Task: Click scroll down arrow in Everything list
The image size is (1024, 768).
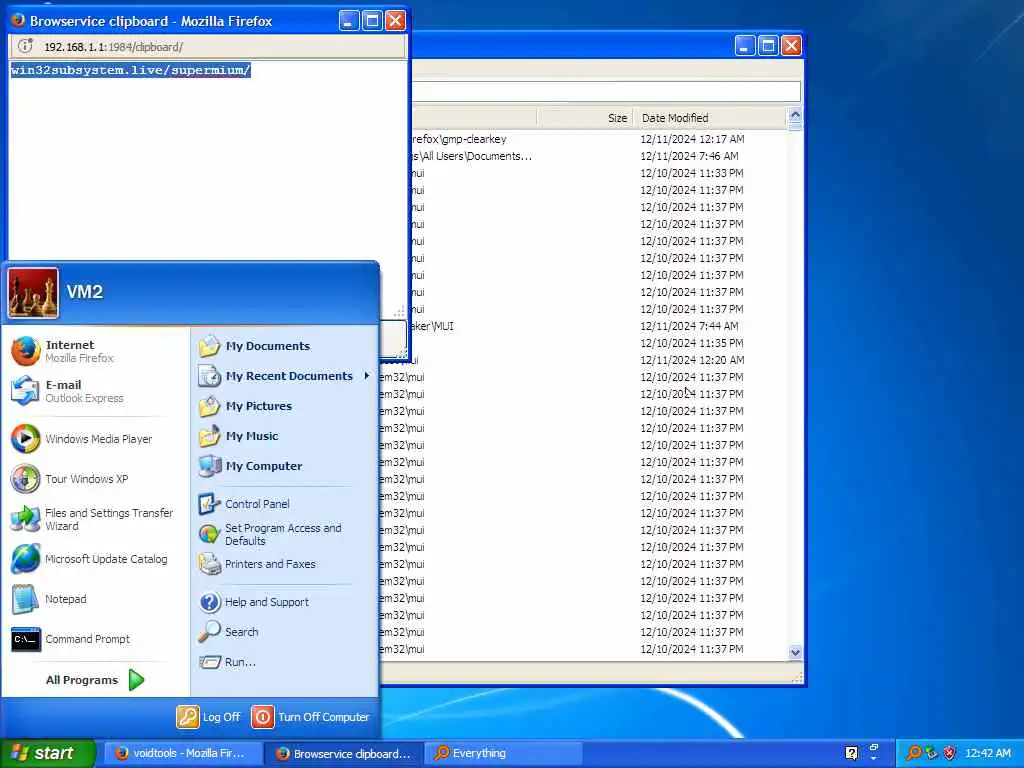Action: click(795, 652)
